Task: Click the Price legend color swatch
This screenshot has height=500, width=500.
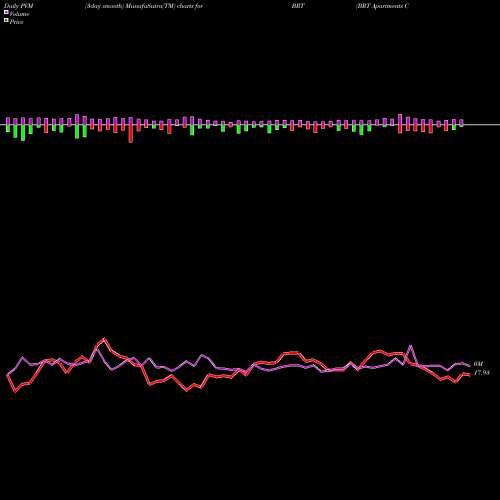Action: tap(6, 20)
